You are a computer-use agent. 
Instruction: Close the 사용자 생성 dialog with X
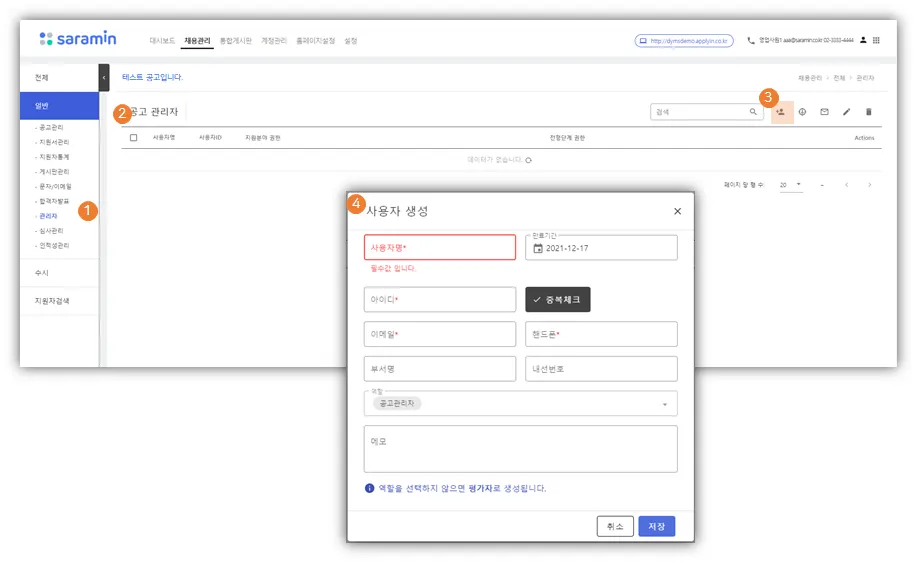(677, 211)
